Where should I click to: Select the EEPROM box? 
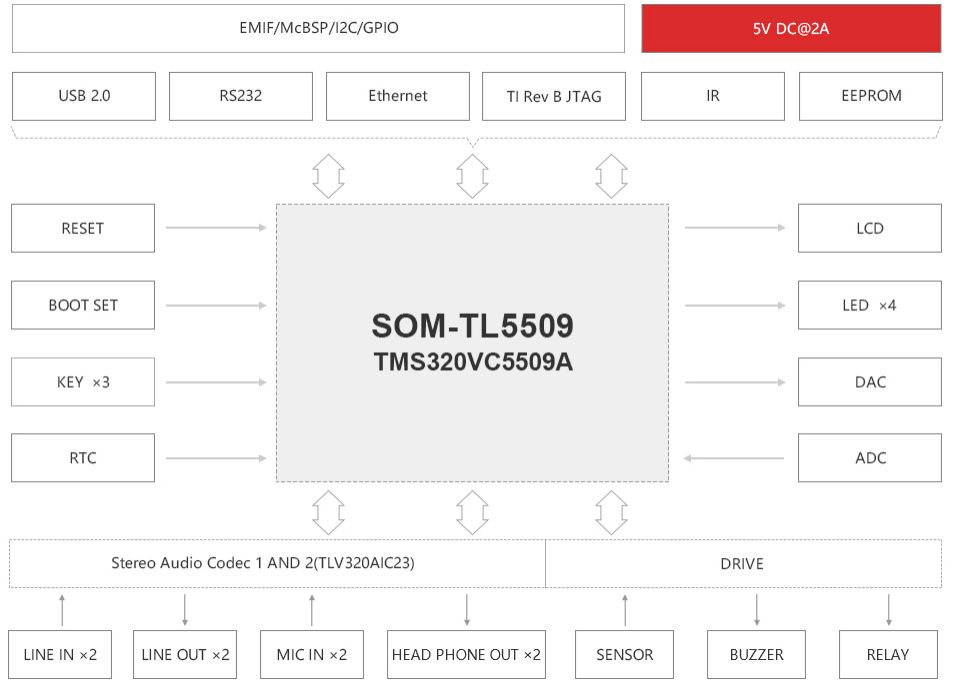[871, 96]
